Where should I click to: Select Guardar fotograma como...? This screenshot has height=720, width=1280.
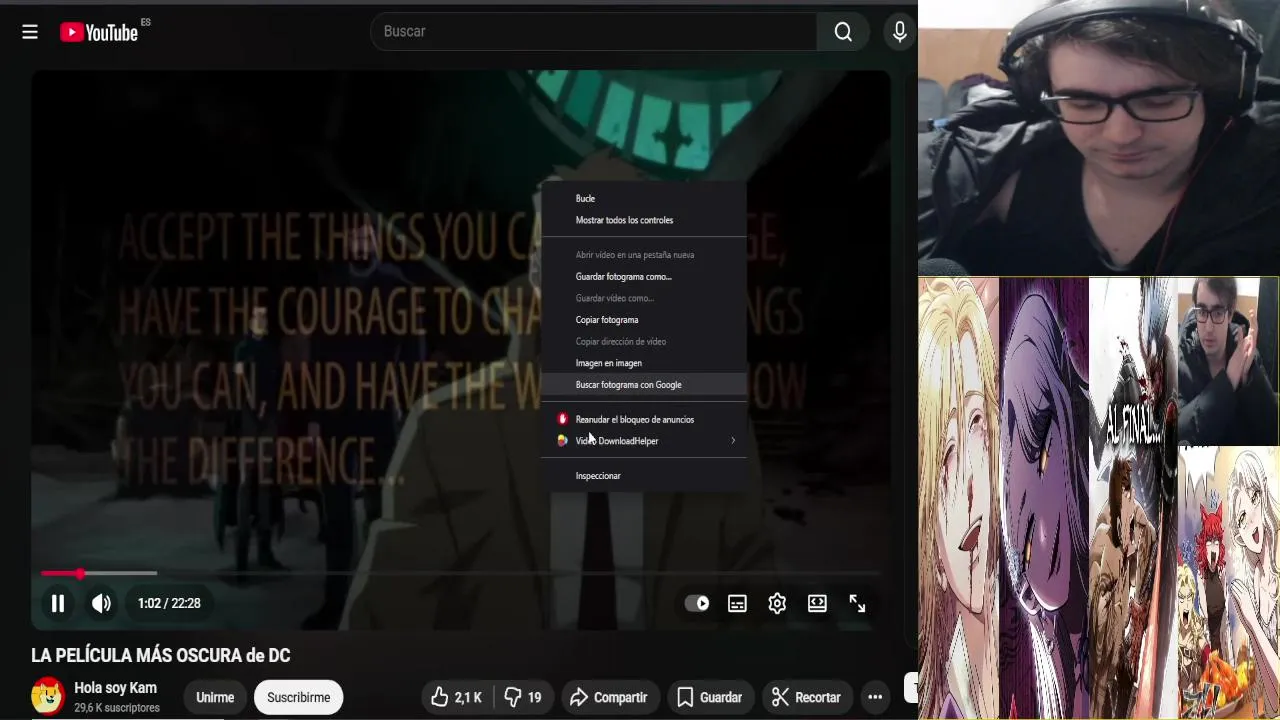pyautogui.click(x=644, y=276)
